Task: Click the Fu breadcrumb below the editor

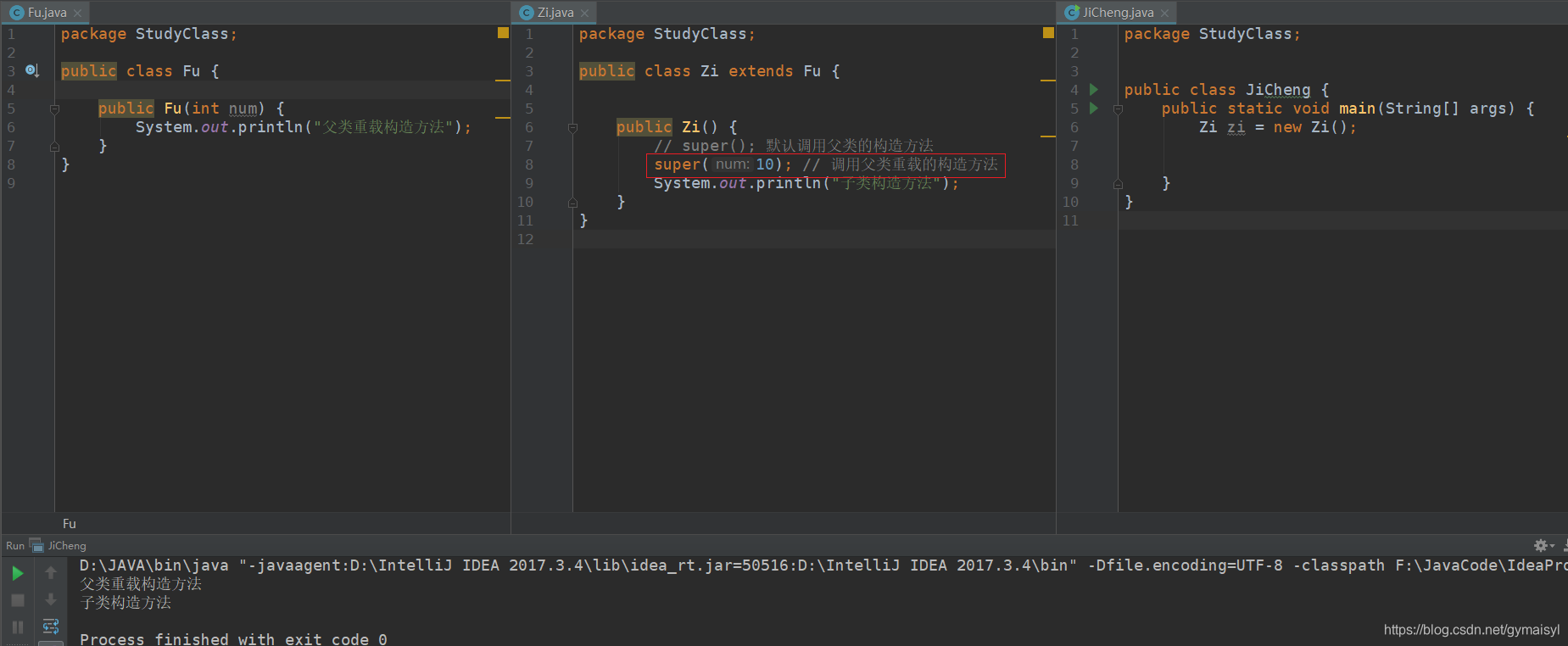Action: coord(70,524)
